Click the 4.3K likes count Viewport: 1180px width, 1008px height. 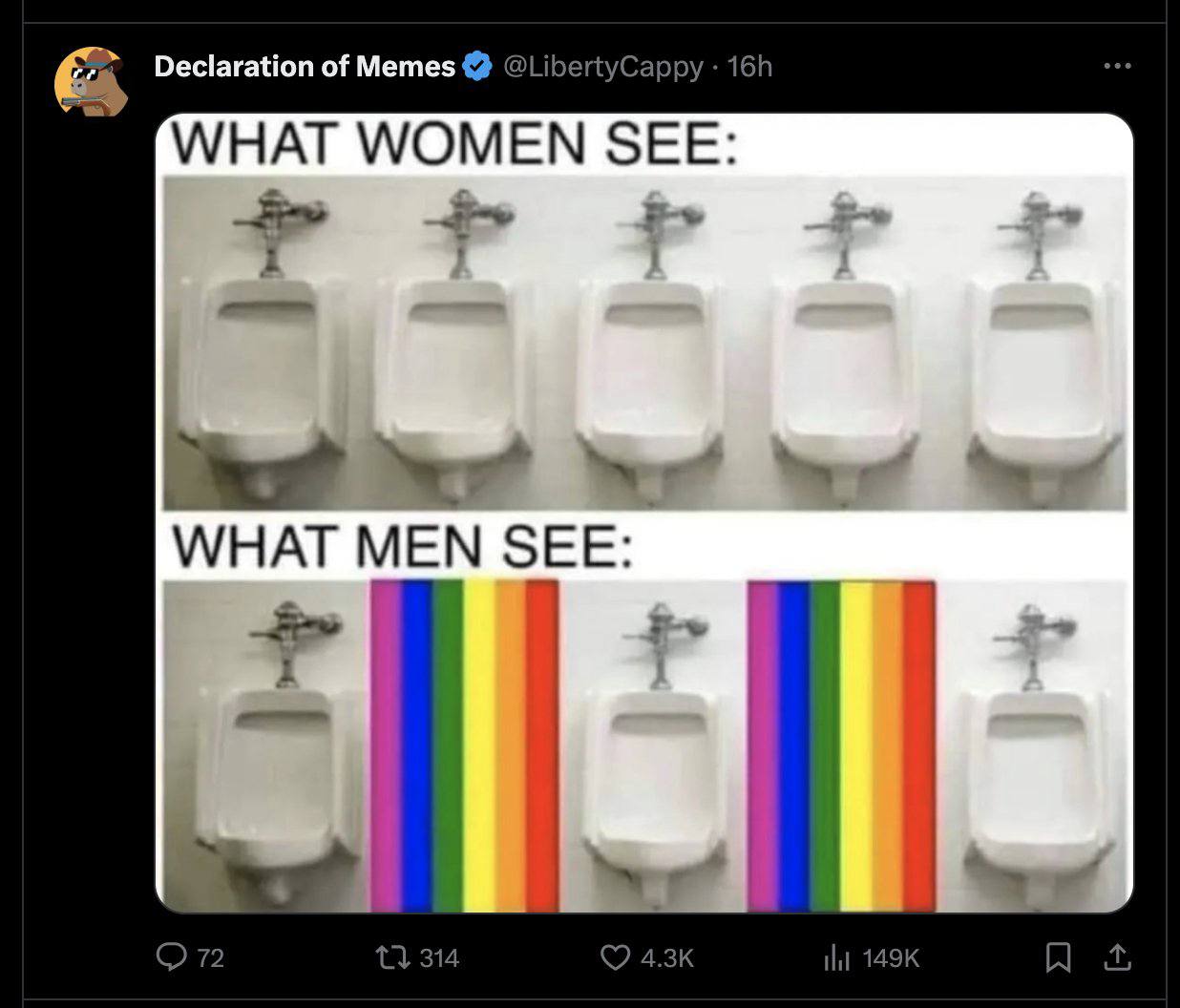click(x=667, y=957)
